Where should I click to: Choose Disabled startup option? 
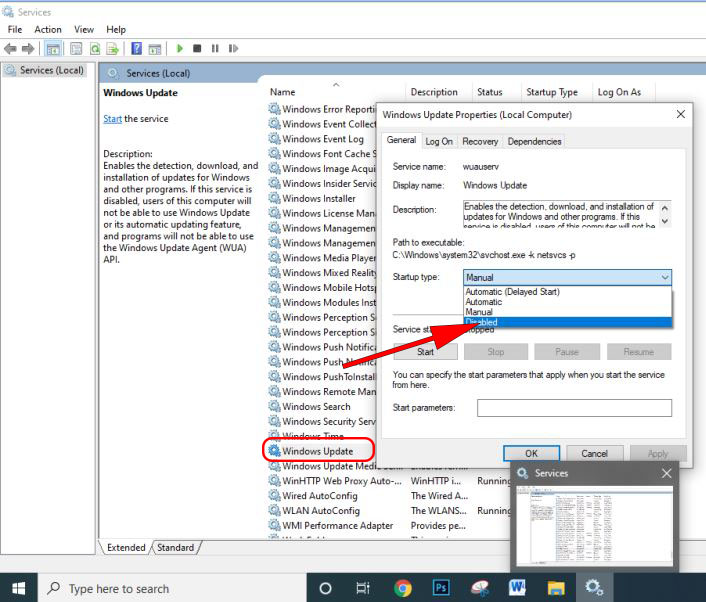pyautogui.click(x=567, y=322)
